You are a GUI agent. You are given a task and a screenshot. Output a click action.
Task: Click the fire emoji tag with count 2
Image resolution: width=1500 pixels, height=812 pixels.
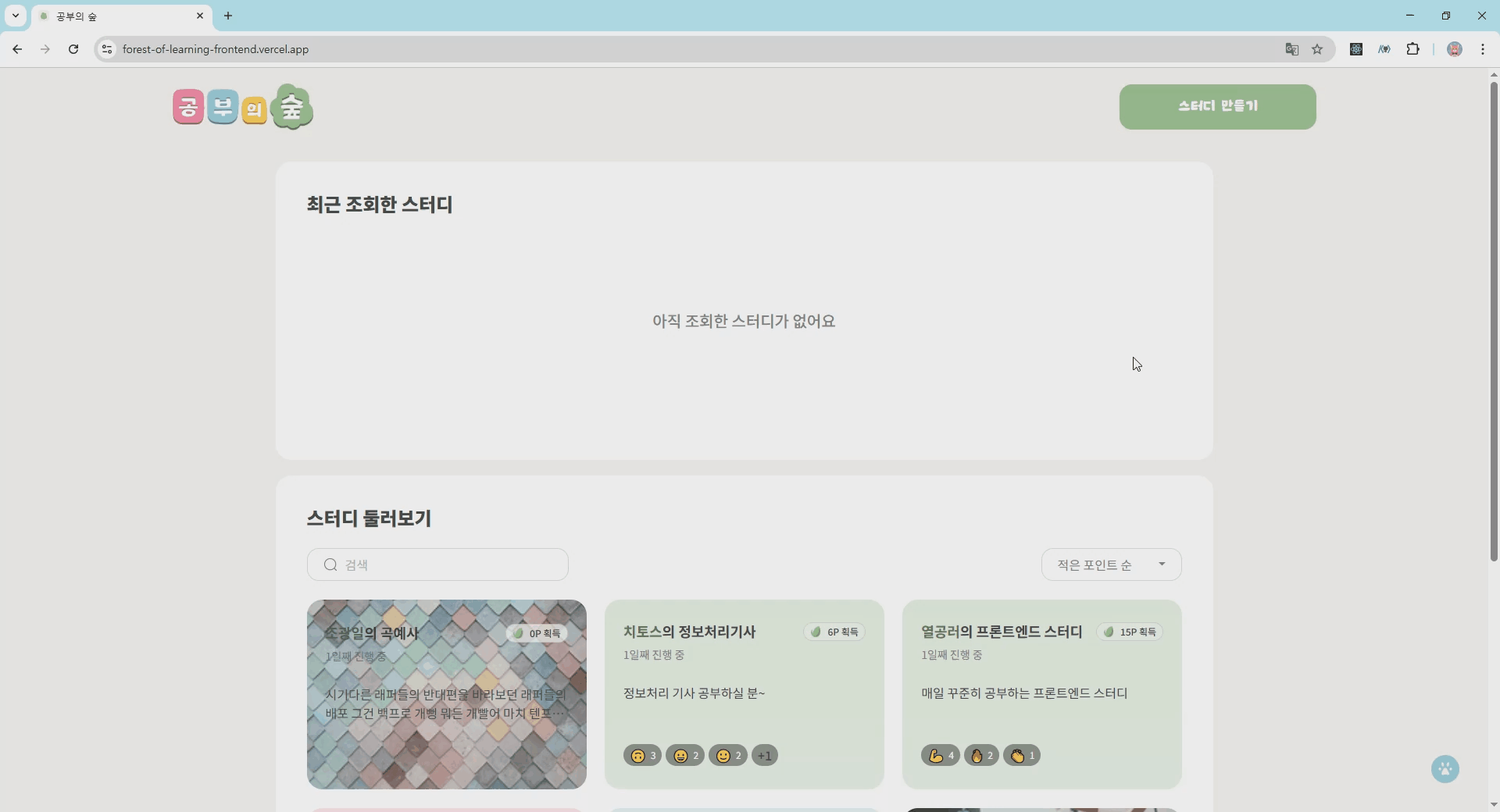point(981,755)
